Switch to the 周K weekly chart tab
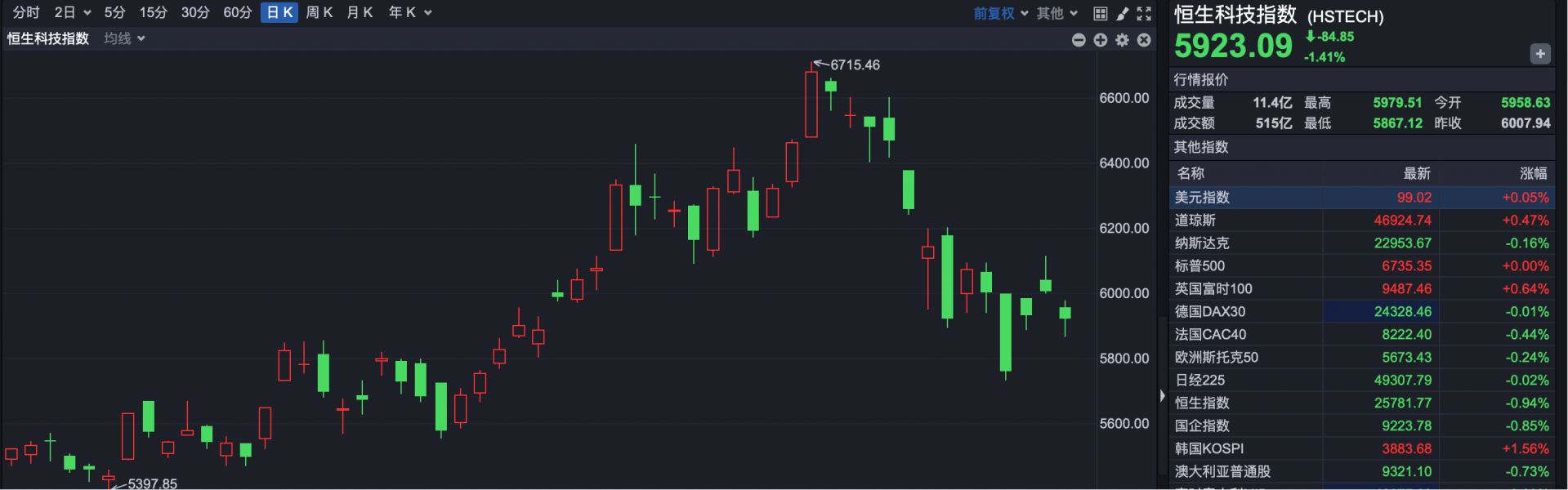 (x=319, y=12)
